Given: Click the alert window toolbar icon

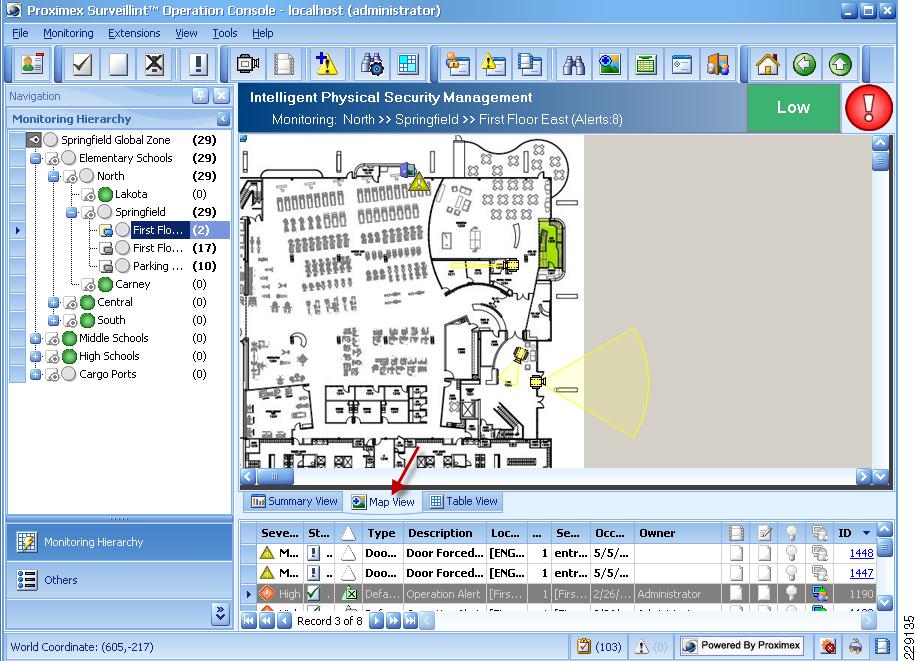Looking at the screenshot, I should coord(494,64).
